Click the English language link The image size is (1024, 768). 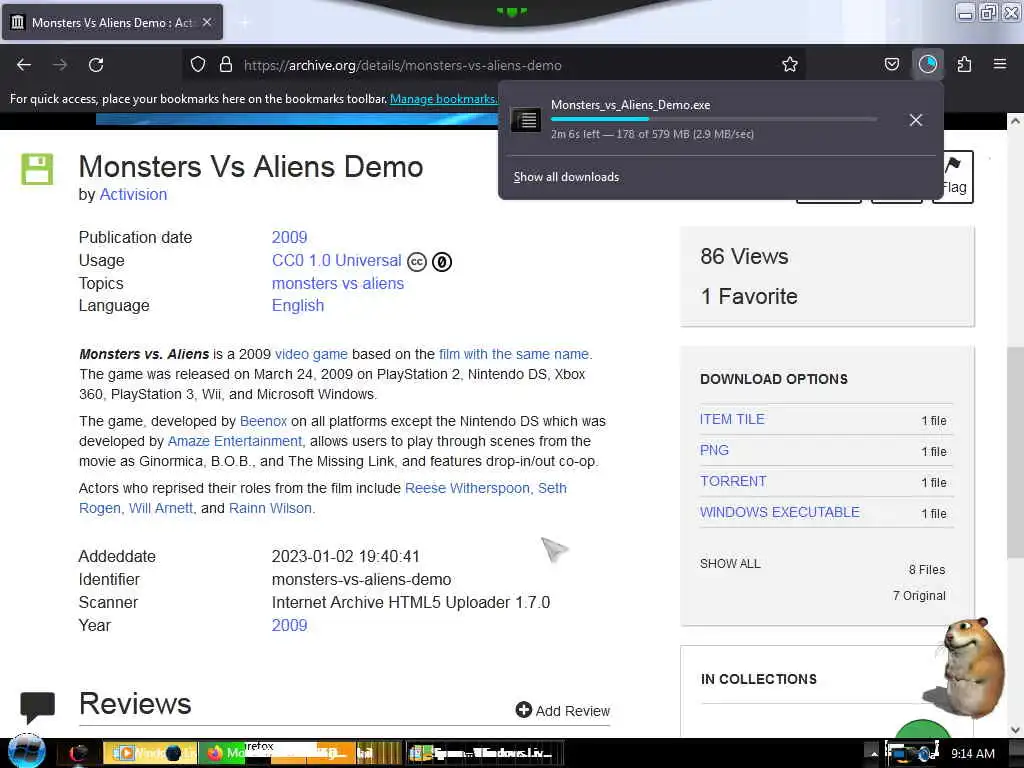click(x=298, y=306)
